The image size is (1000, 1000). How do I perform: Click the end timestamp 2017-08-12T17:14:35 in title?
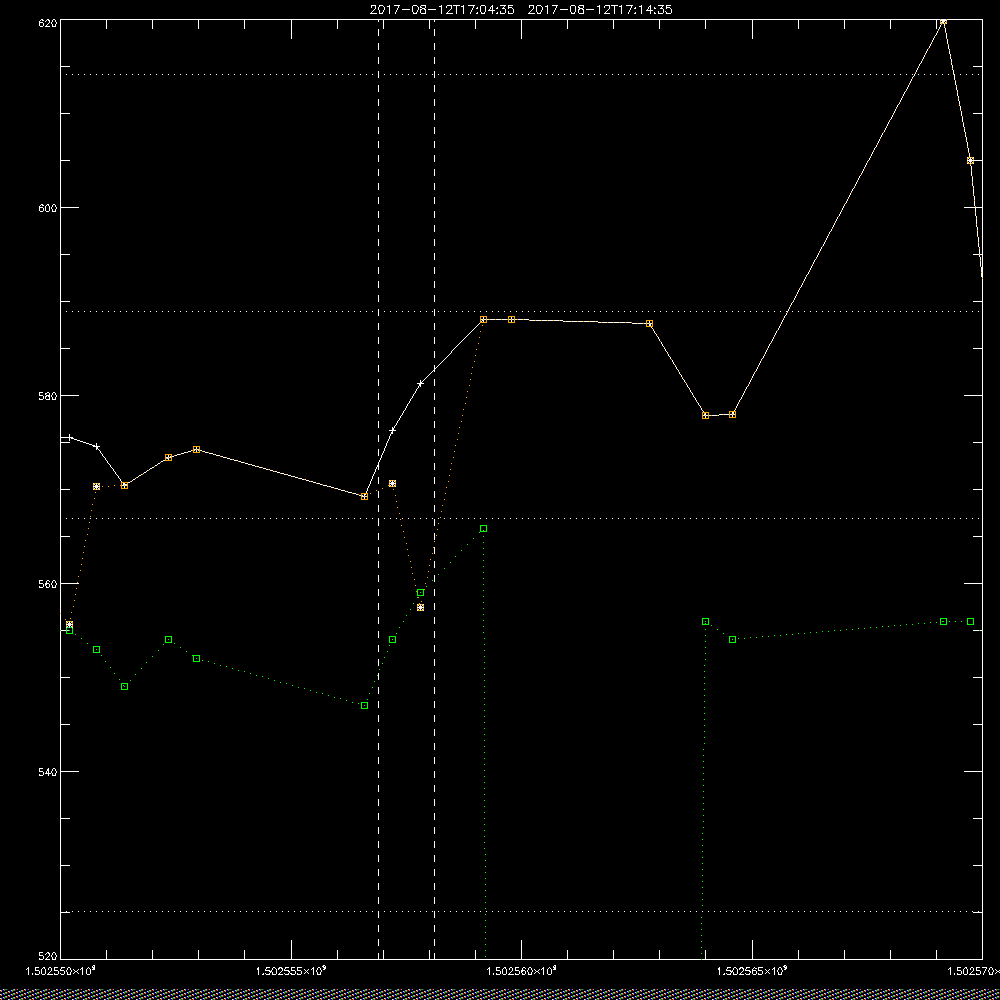pyautogui.click(x=600, y=10)
